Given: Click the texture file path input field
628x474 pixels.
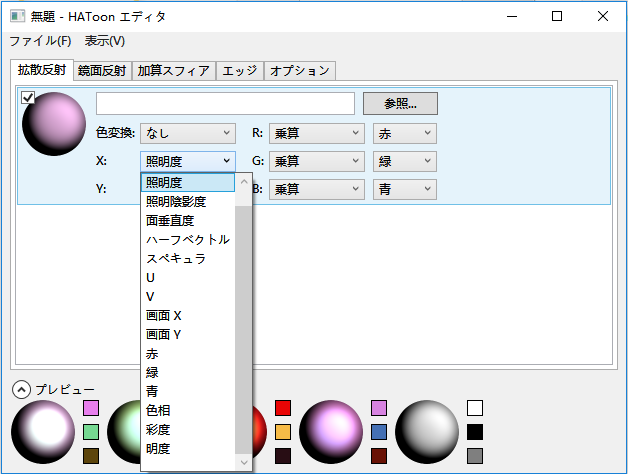Looking at the screenshot, I should pyautogui.click(x=225, y=104).
